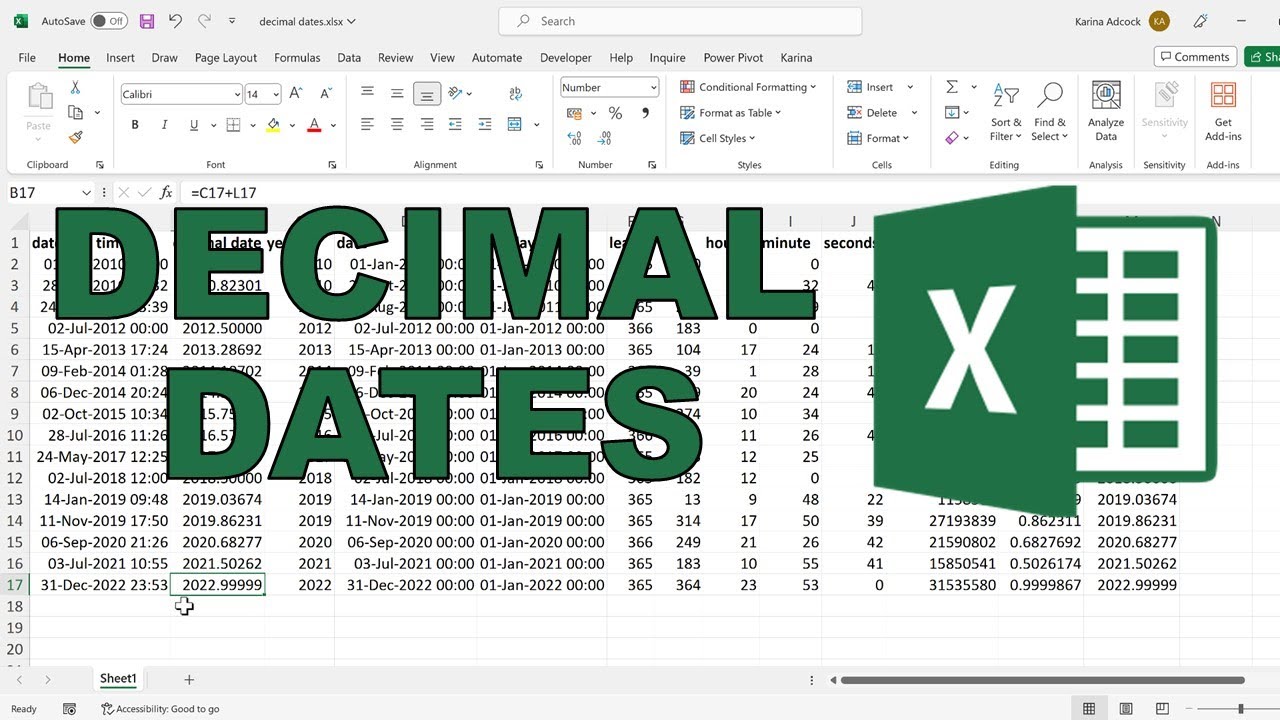Open the font name Calibri dropdown
1280x720 pixels.
coord(237,94)
